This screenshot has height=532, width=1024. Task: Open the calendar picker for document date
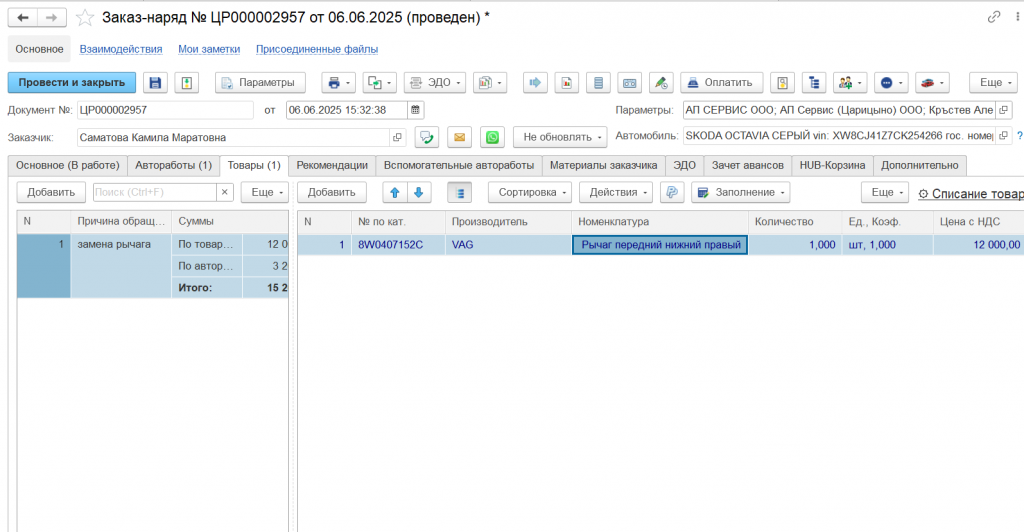416,110
